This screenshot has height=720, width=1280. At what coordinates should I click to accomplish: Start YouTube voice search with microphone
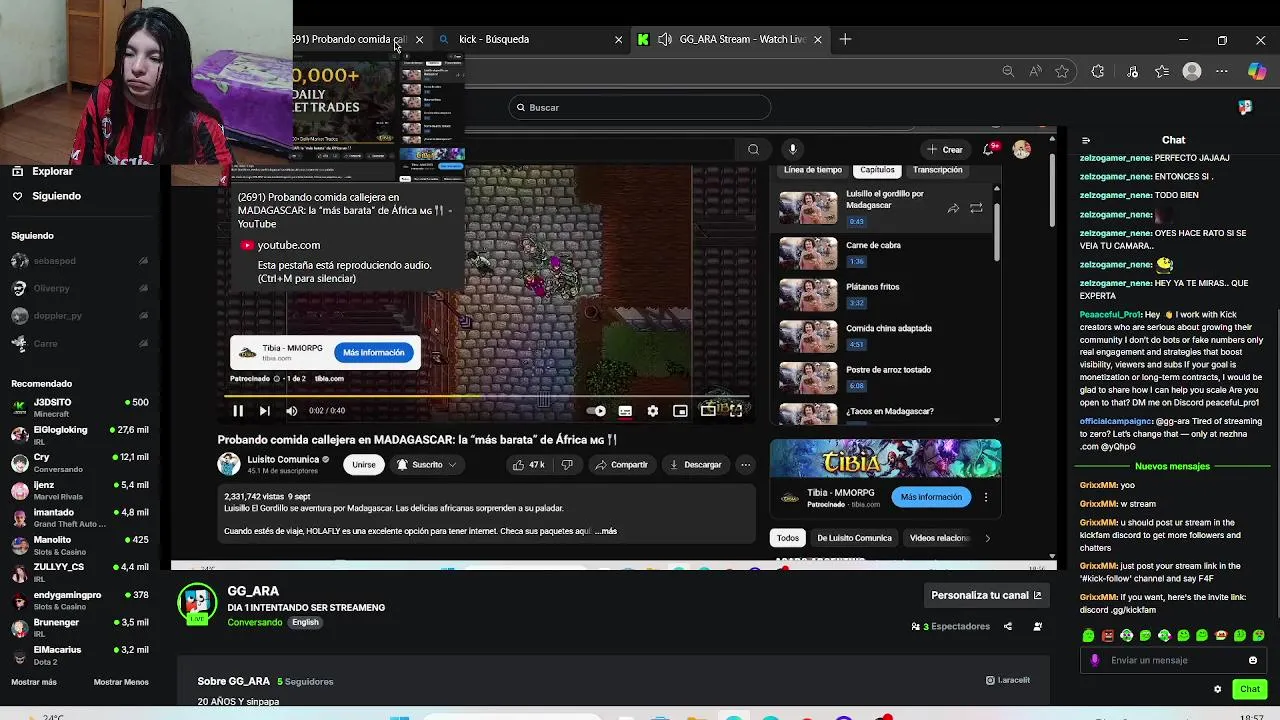click(x=793, y=150)
